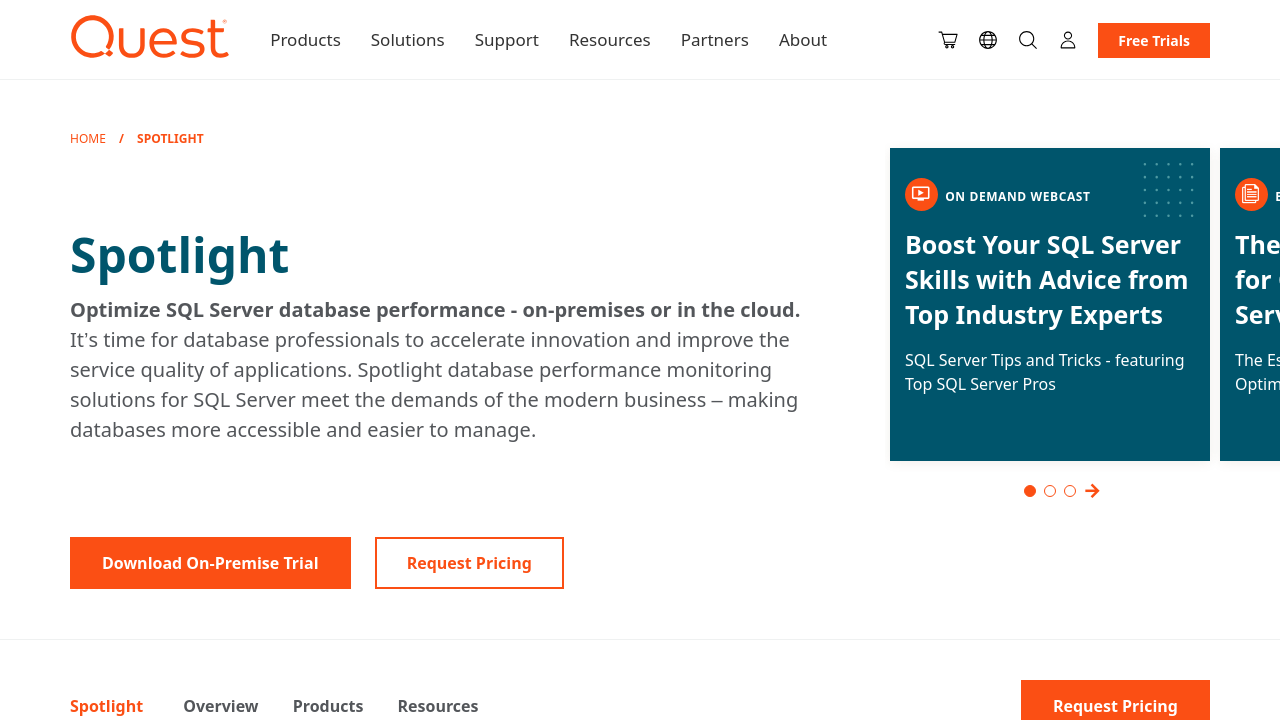The image size is (1280, 720).
Task: Select the first carousel dot
Action: pos(1030,491)
